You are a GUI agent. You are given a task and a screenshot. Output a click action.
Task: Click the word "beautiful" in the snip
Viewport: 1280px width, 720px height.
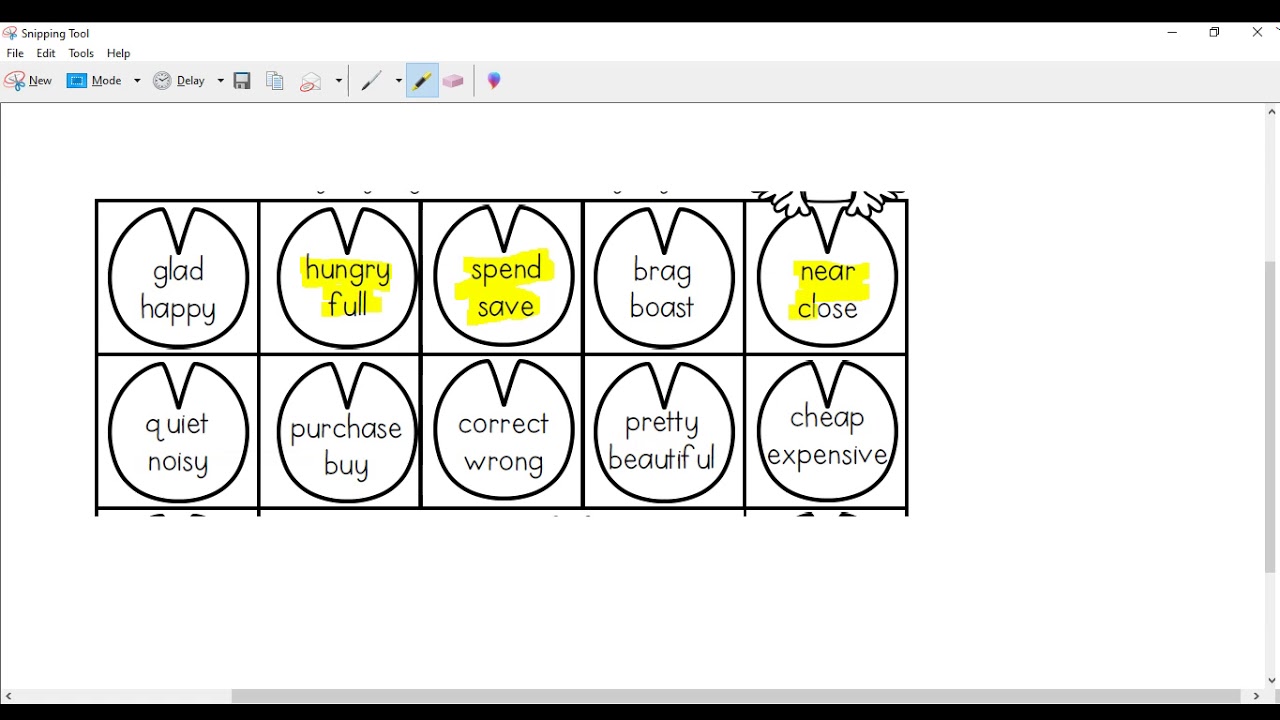pos(662,459)
